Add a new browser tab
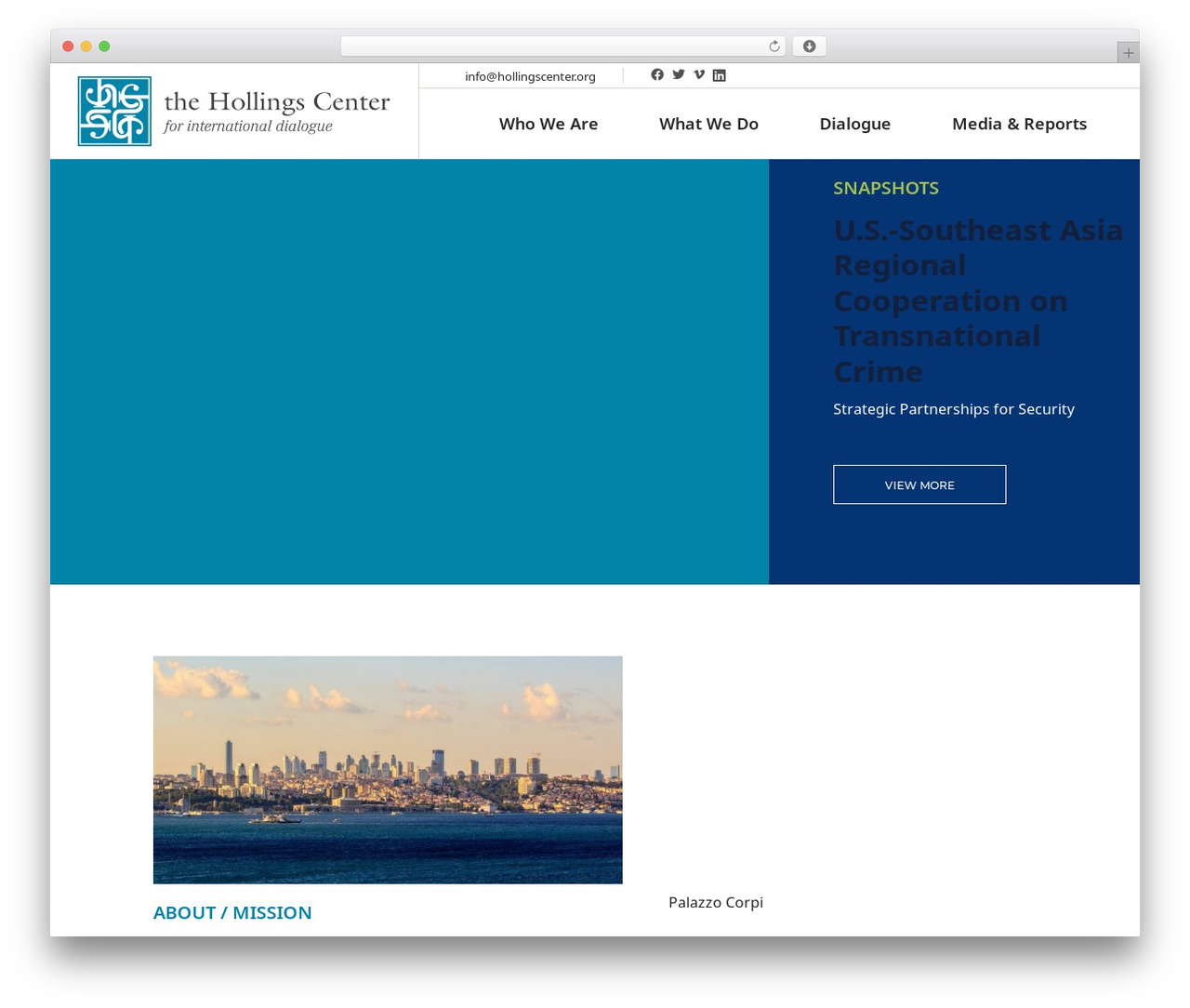1190x1008 pixels. pos(1128,53)
